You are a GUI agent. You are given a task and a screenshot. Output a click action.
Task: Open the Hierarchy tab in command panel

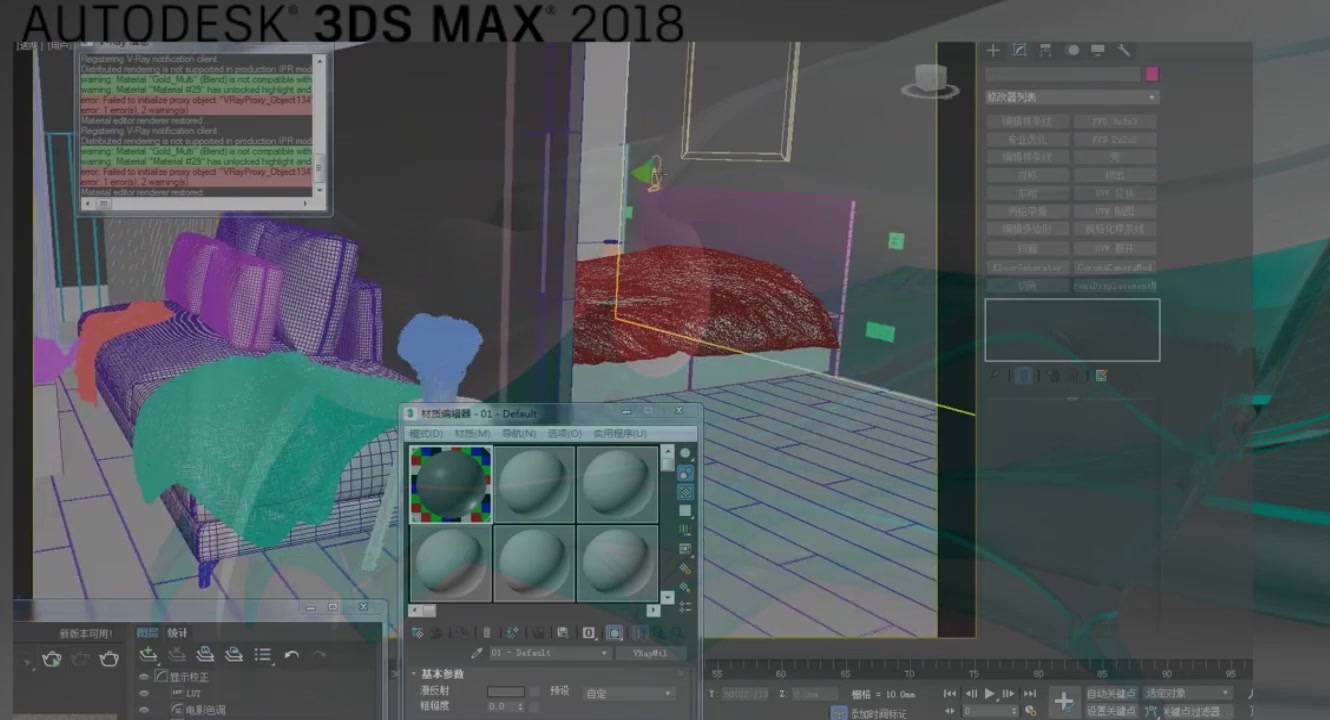pyautogui.click(x=1045, y=50)
